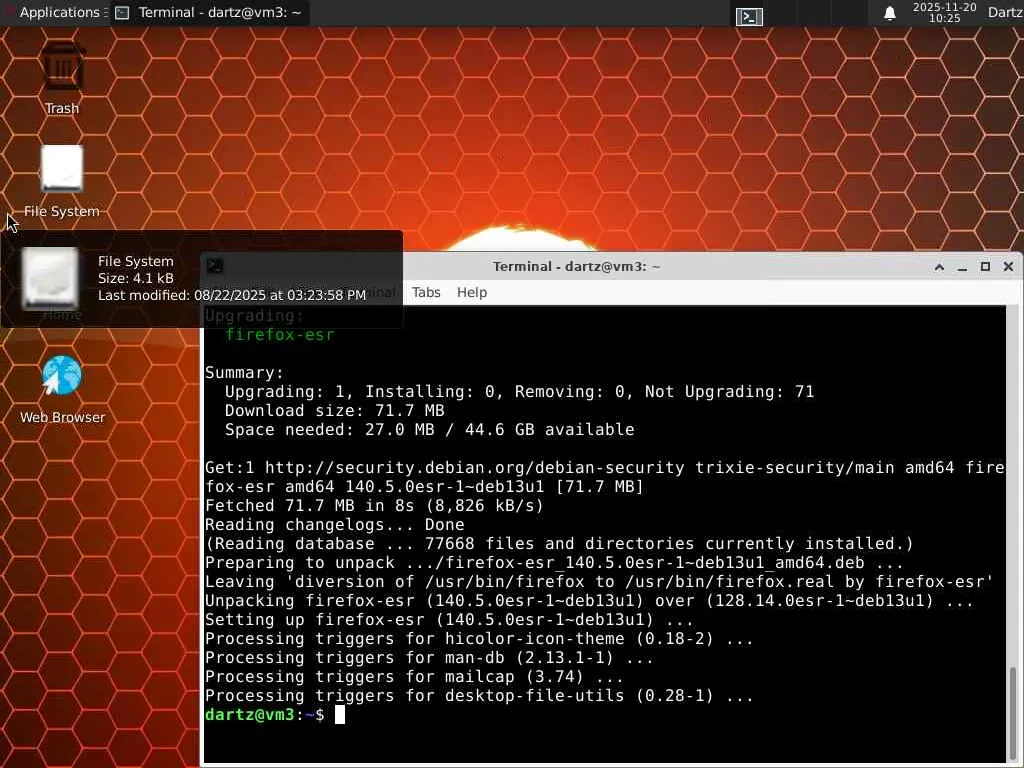Click the Terminal - dartz@vm3 taskbar button

(x=210, y=12)
